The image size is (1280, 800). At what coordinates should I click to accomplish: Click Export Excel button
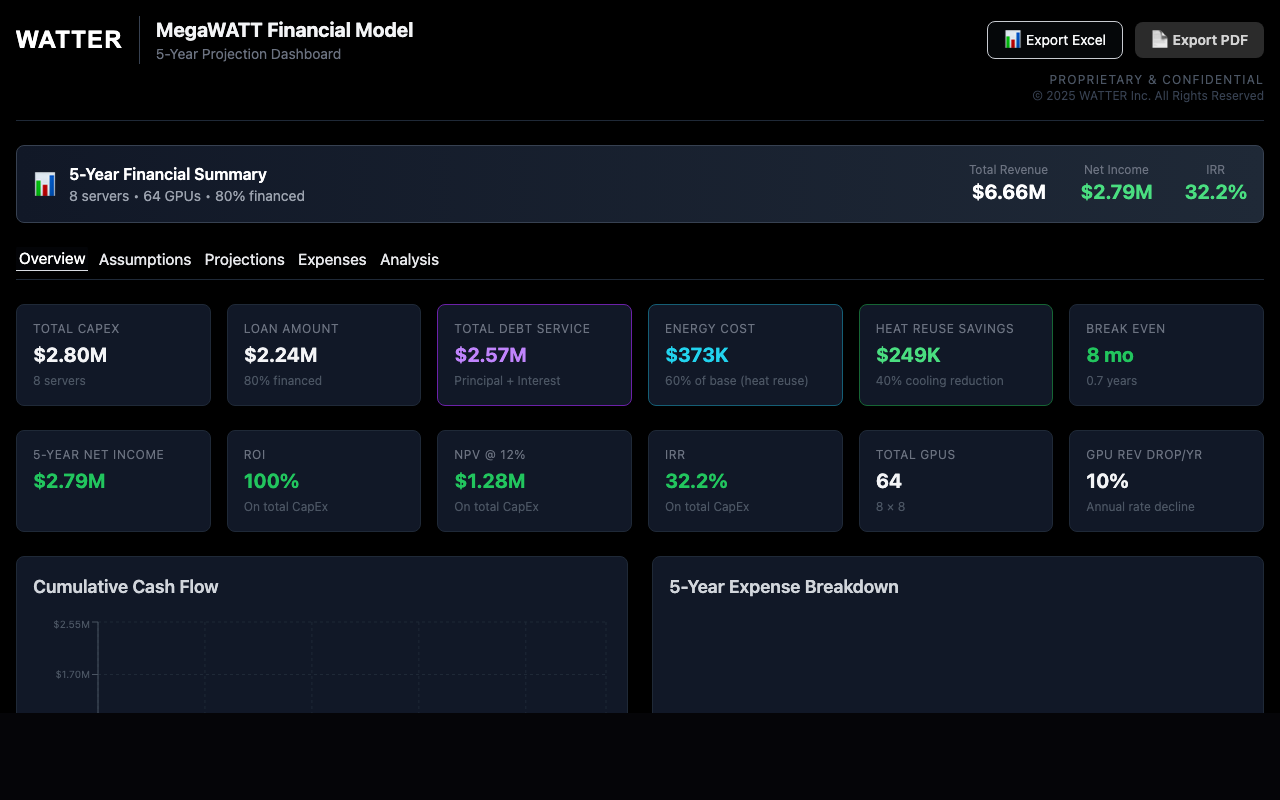coord(1054,40)
